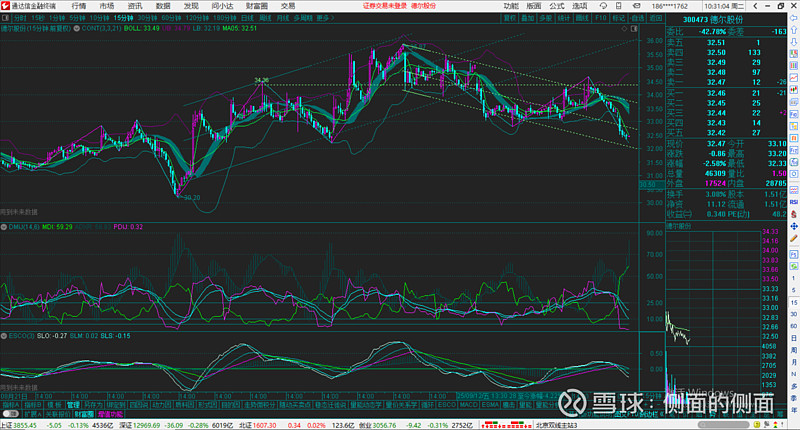The height and width of the screenshot is (430, 800).
Task: Expand the 更多> timeframe options
Action: [x=324, y=18]
